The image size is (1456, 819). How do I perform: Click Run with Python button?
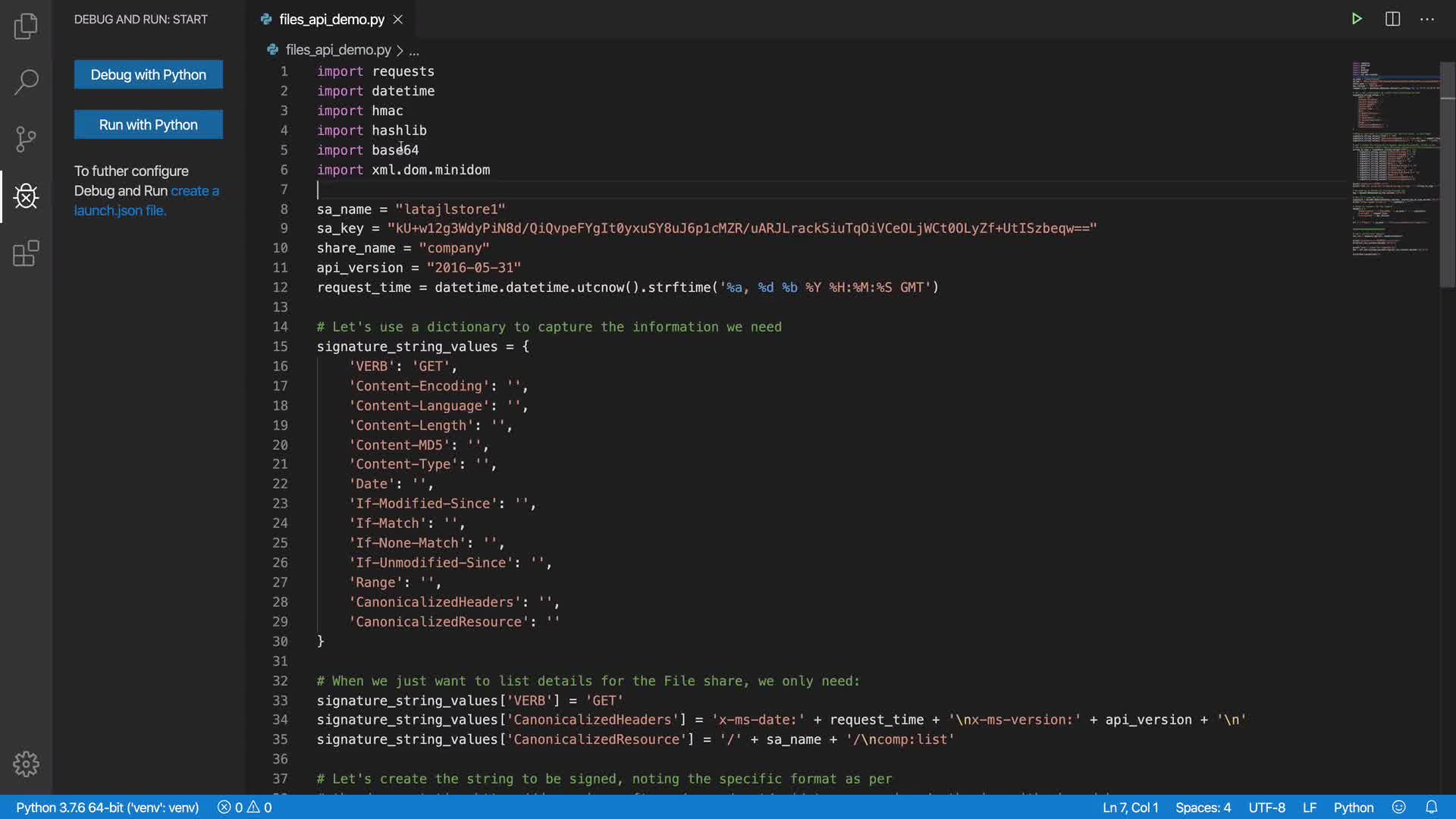(x=149, y=124)
